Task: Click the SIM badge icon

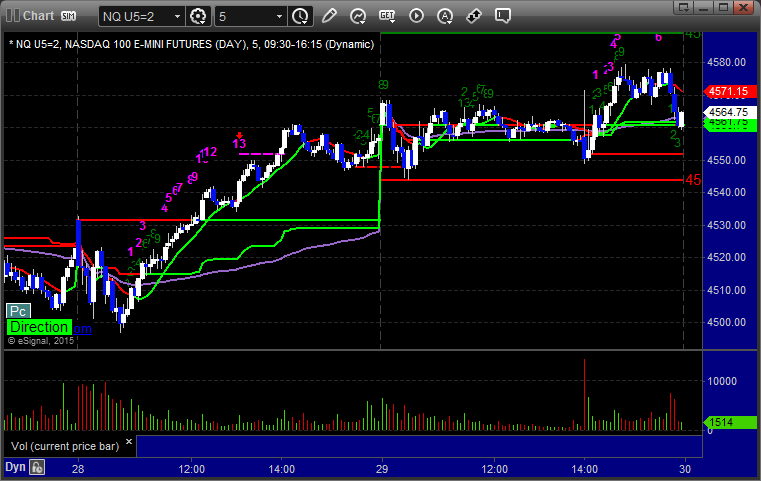Action: pyautogui.click(x=68, y=16)
